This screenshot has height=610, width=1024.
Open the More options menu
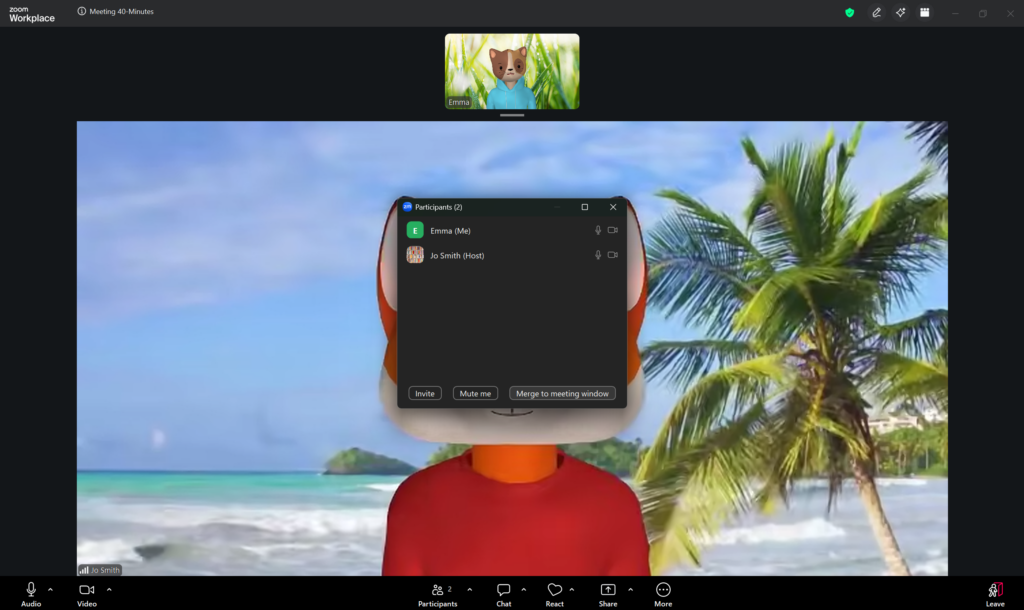tap(663, 594)
